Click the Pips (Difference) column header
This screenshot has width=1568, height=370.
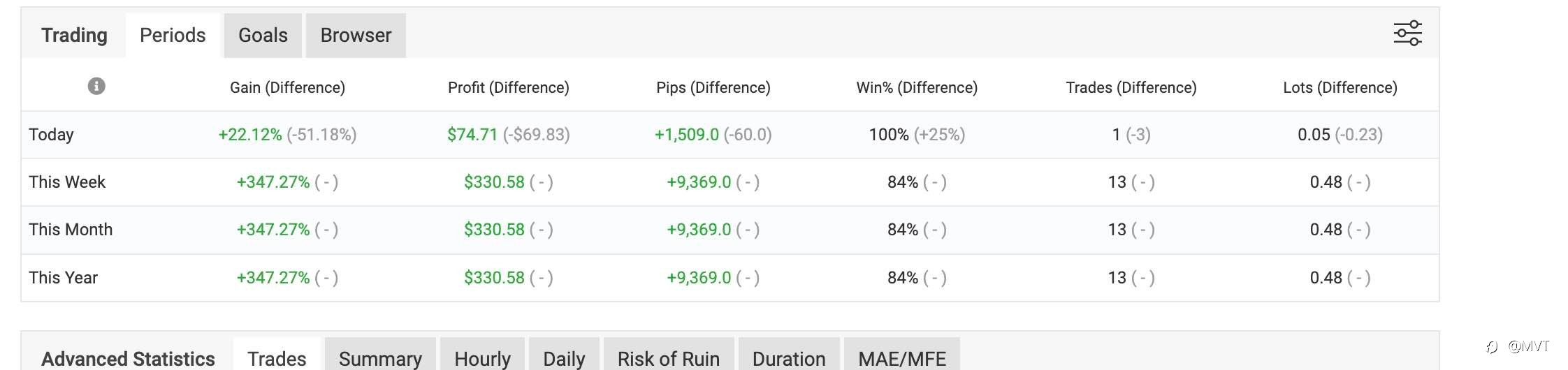click(x=713, y=87)
